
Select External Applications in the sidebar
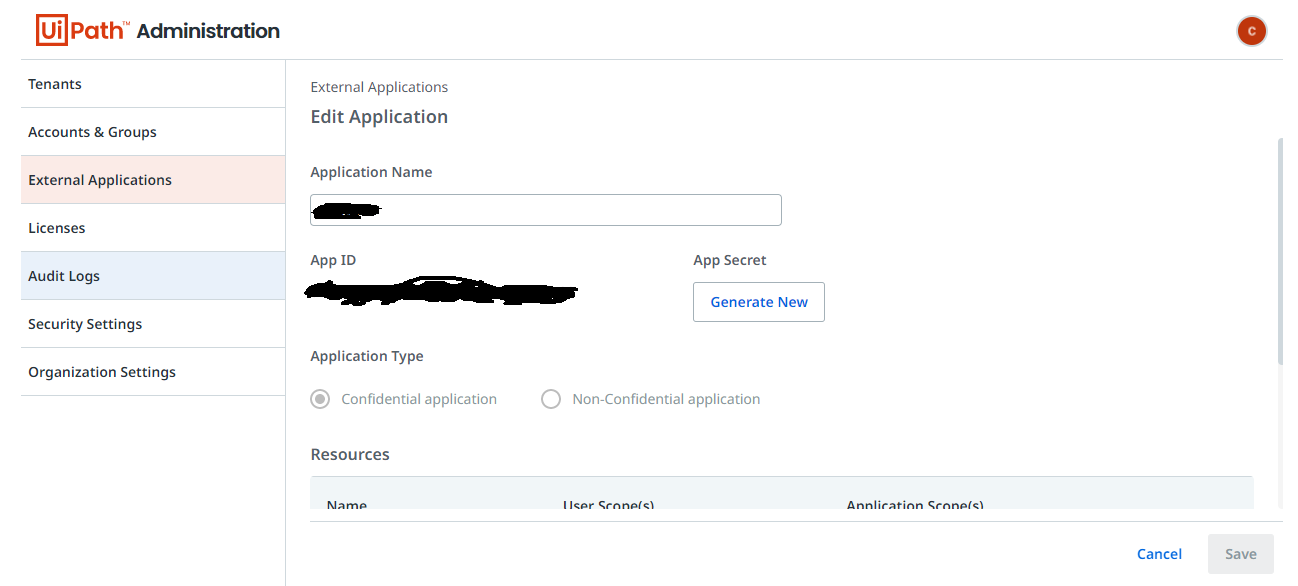[100, 180]
